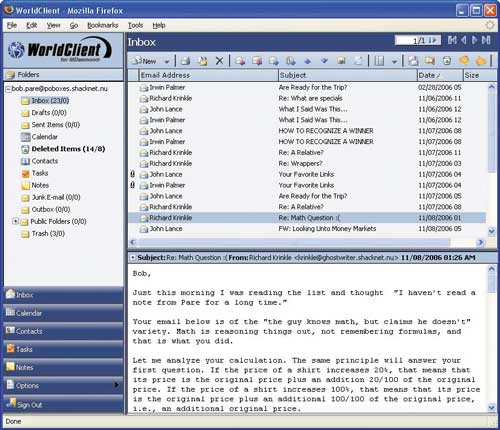Click the Notes button in bottom navigation
The height and width of the screenshot is (430, 500).
[63, 367]
